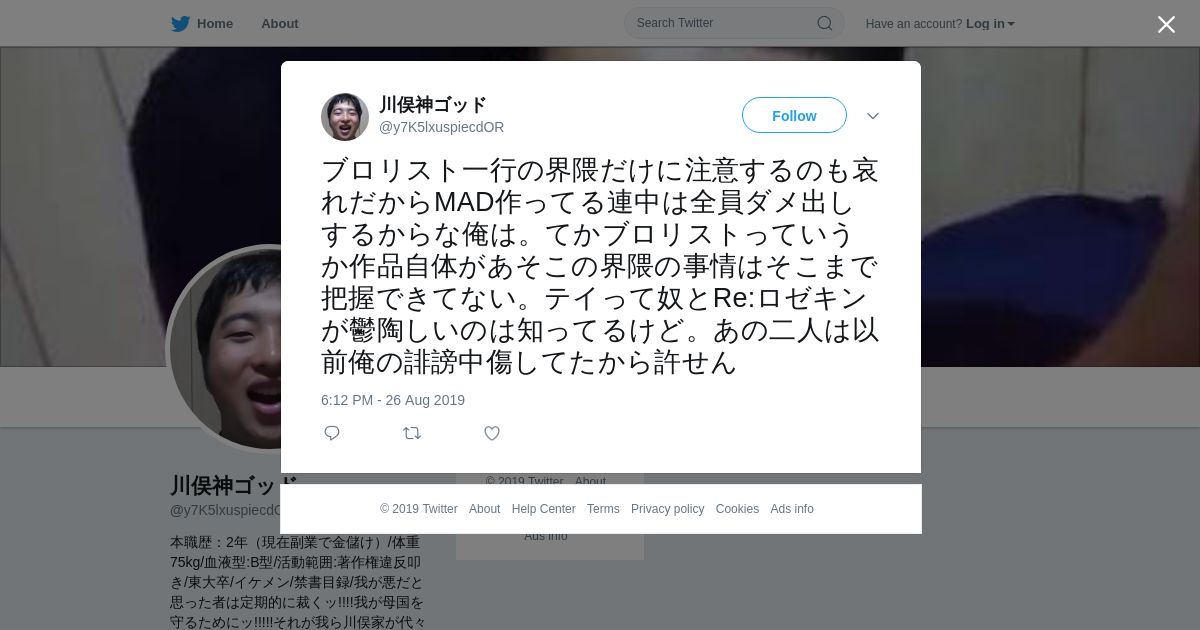The width and height of the screenshot is (1200, 630).
Task: Open the Cookies footer link
Action: 737,509
